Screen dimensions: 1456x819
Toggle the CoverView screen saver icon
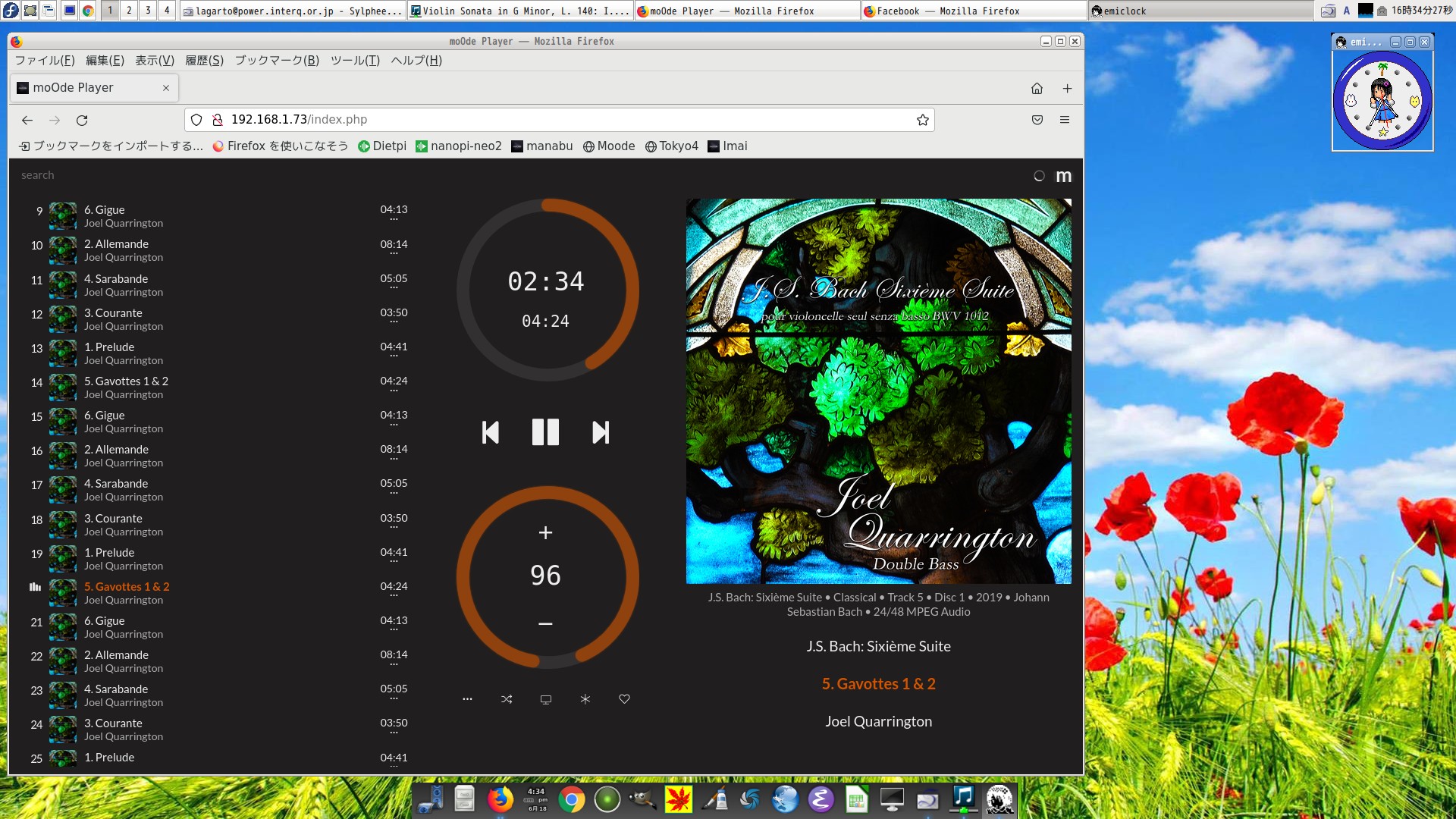click(x=545, y=699)
